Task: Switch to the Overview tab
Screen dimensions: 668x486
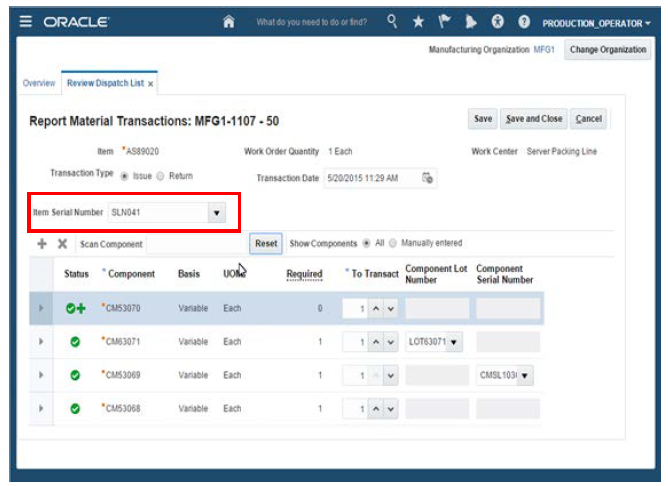Action: coord(39,83)
